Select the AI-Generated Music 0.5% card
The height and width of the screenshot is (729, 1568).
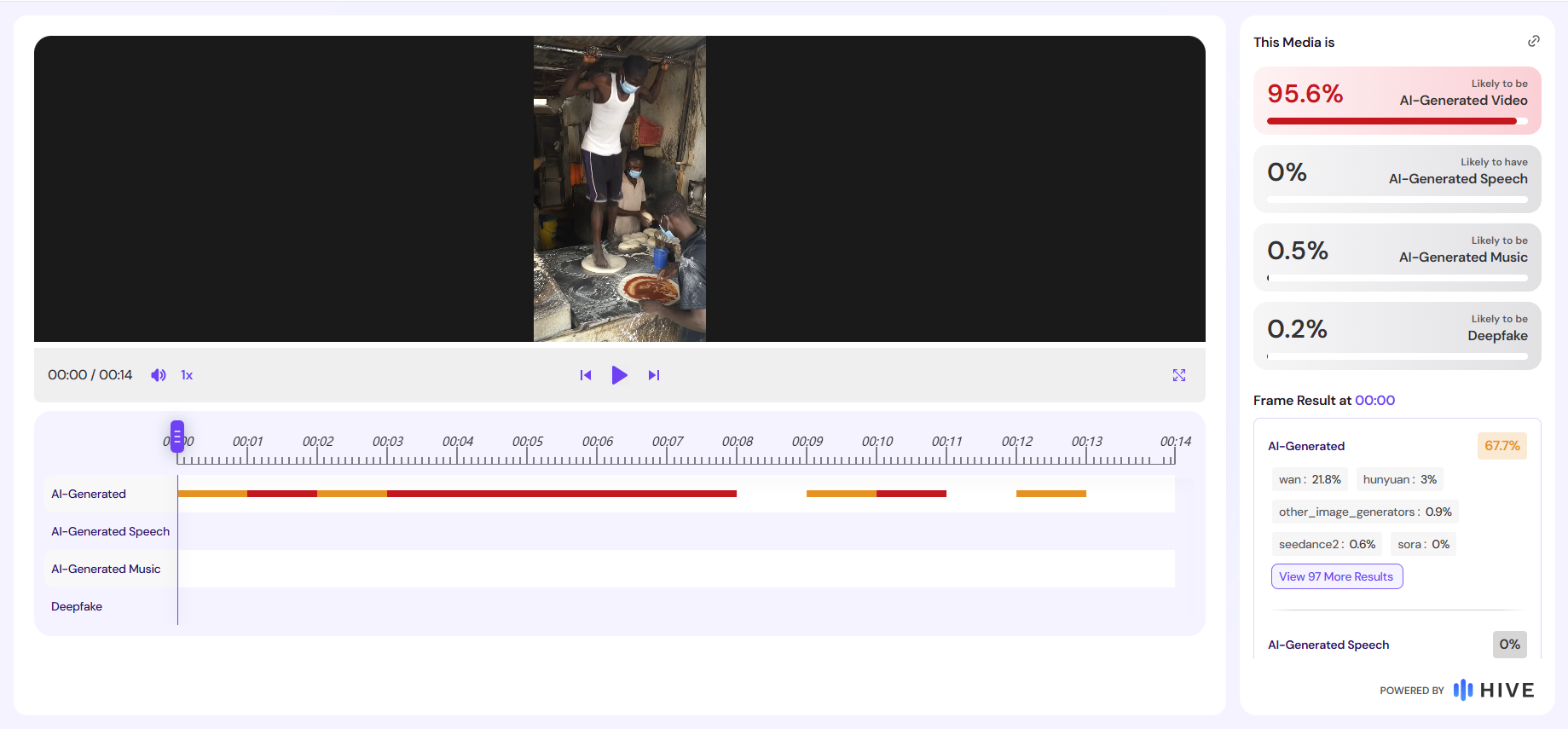click(x=1397, y=257)
